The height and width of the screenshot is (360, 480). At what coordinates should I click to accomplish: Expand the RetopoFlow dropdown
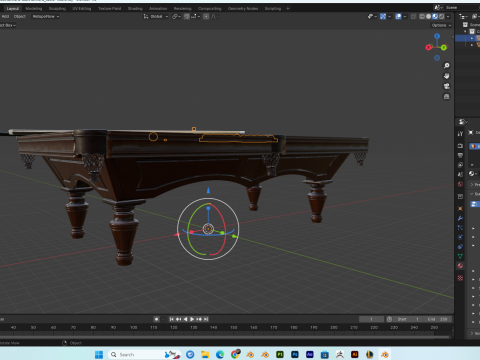tap(46, 16)
